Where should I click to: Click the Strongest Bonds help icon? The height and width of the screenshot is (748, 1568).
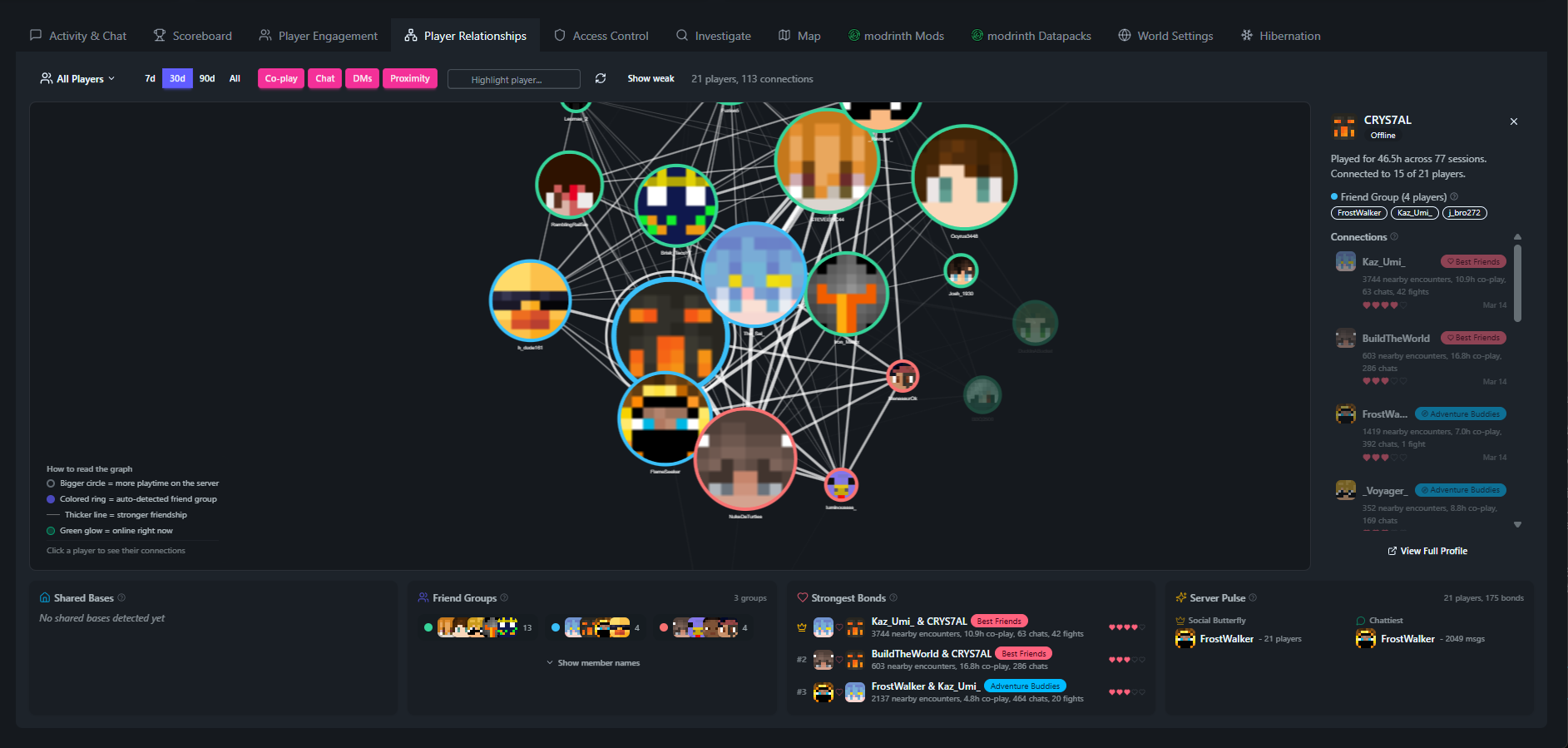(893, 597)
